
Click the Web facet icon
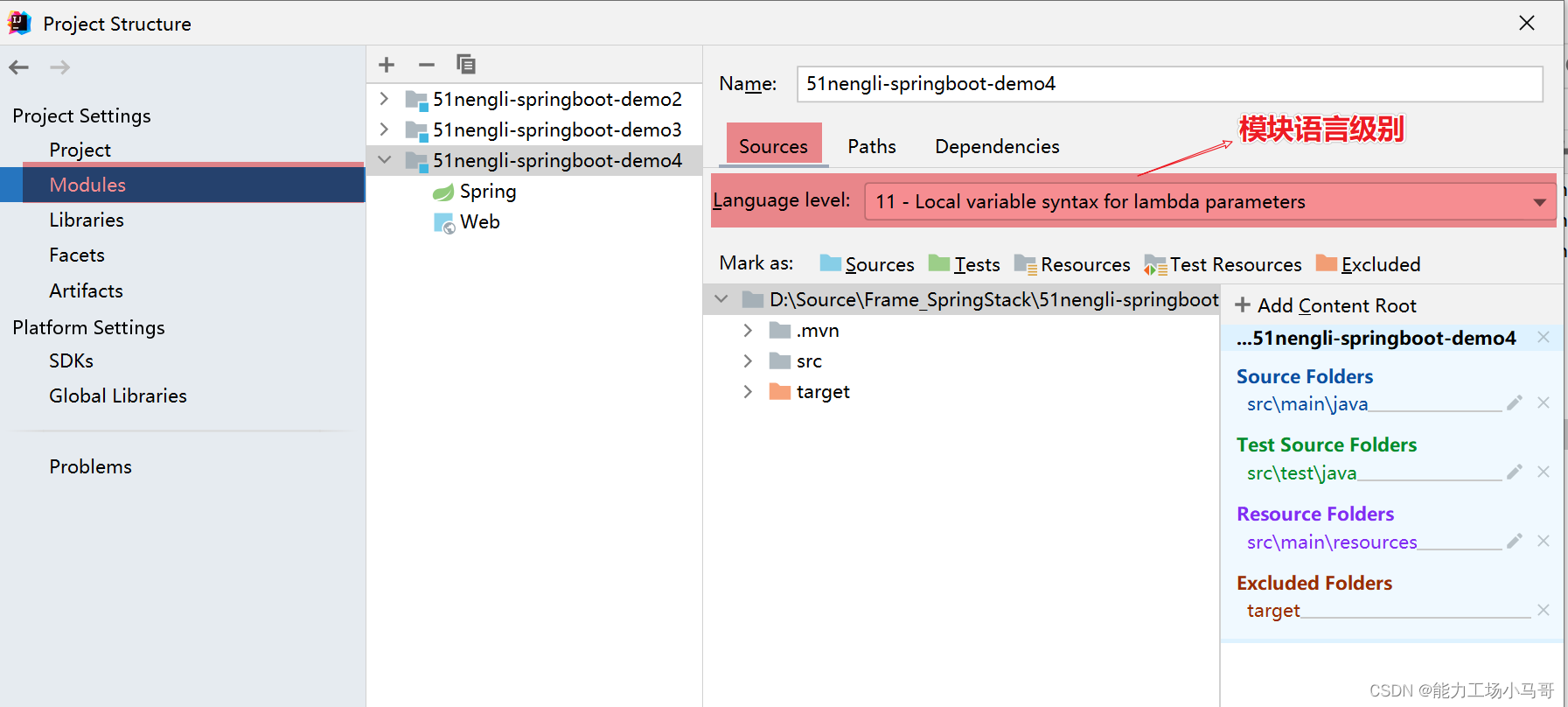click(x=444, y=222)
